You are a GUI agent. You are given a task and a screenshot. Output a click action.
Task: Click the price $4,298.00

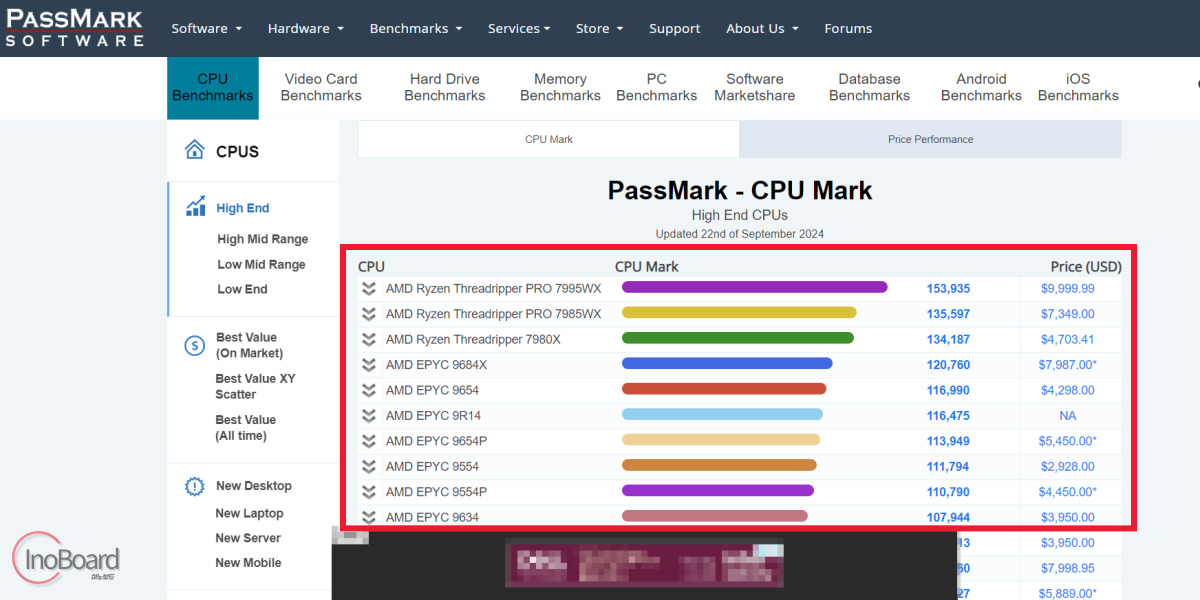click(x=1067, y=390)
